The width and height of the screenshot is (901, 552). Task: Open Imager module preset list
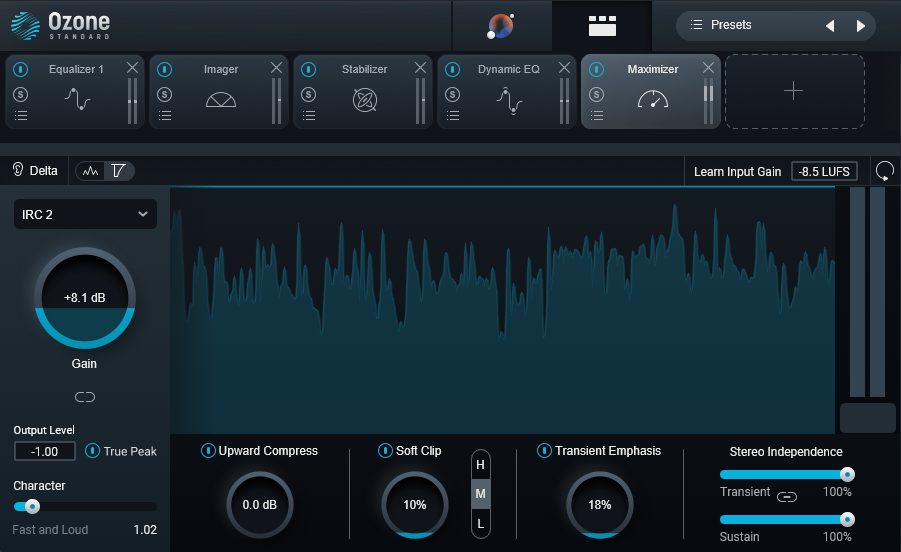point(165,116)
